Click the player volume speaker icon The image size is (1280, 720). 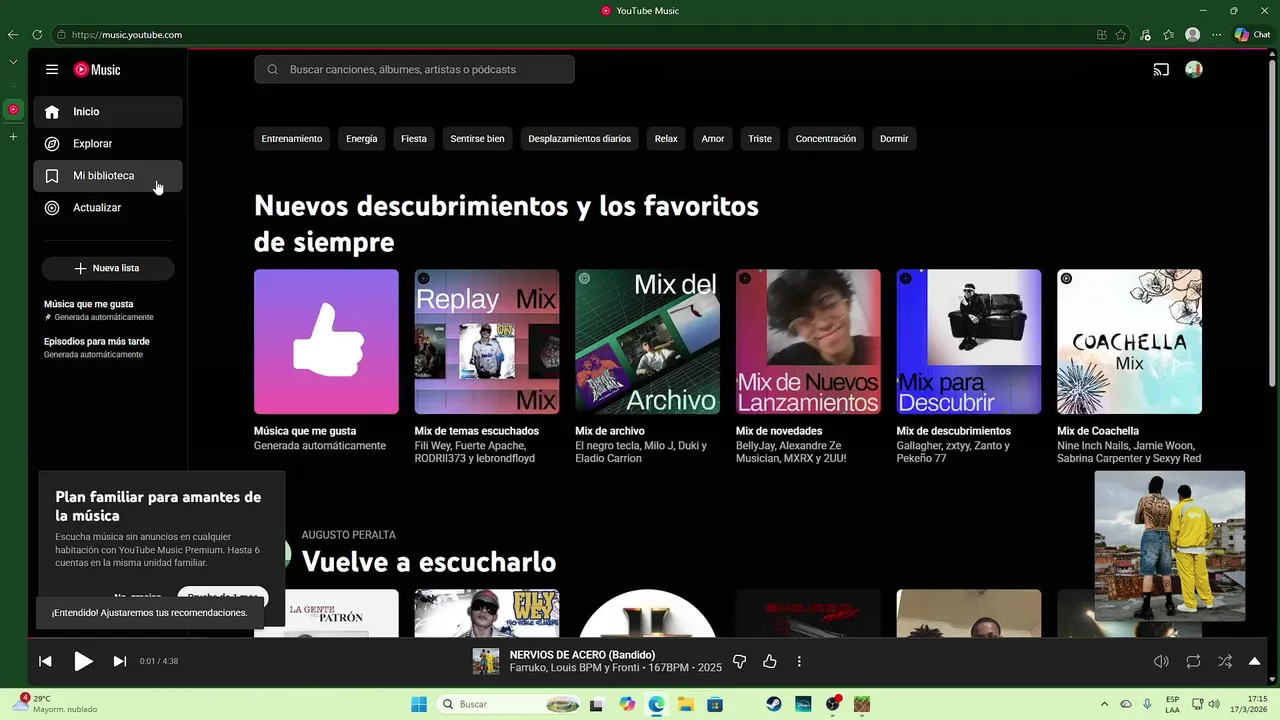pos(1161,661)
